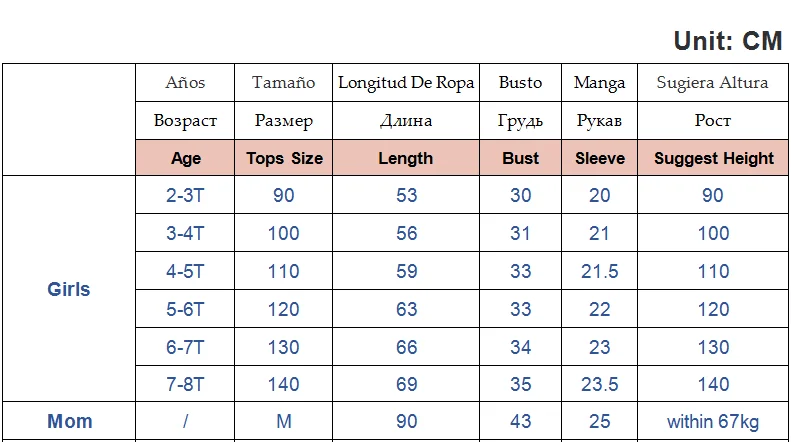Select the '23.5' sleeve value

pyautogui.click(x=600, y=383)
